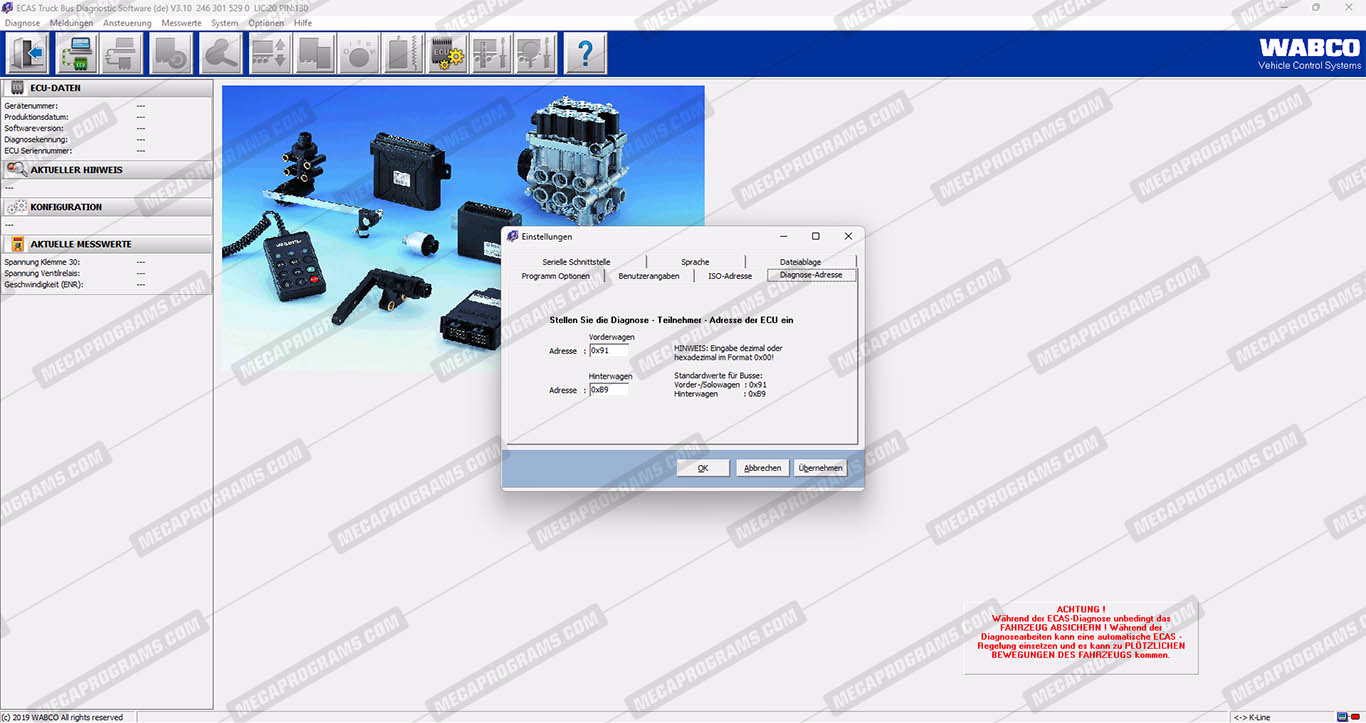Open the Meldungen menu
The width and height of the screenshot is (1366, 723).
[x=71, y=22]
